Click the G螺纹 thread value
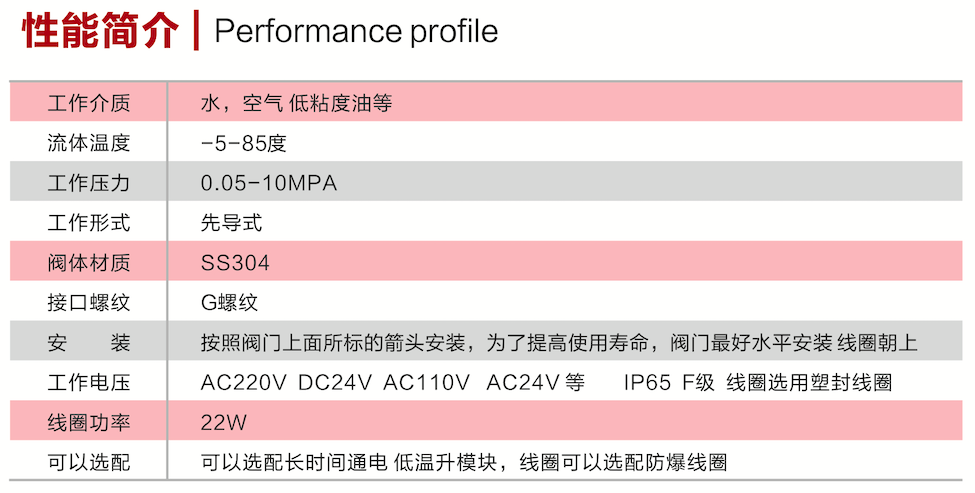975x493 pixels. [229, 302]
